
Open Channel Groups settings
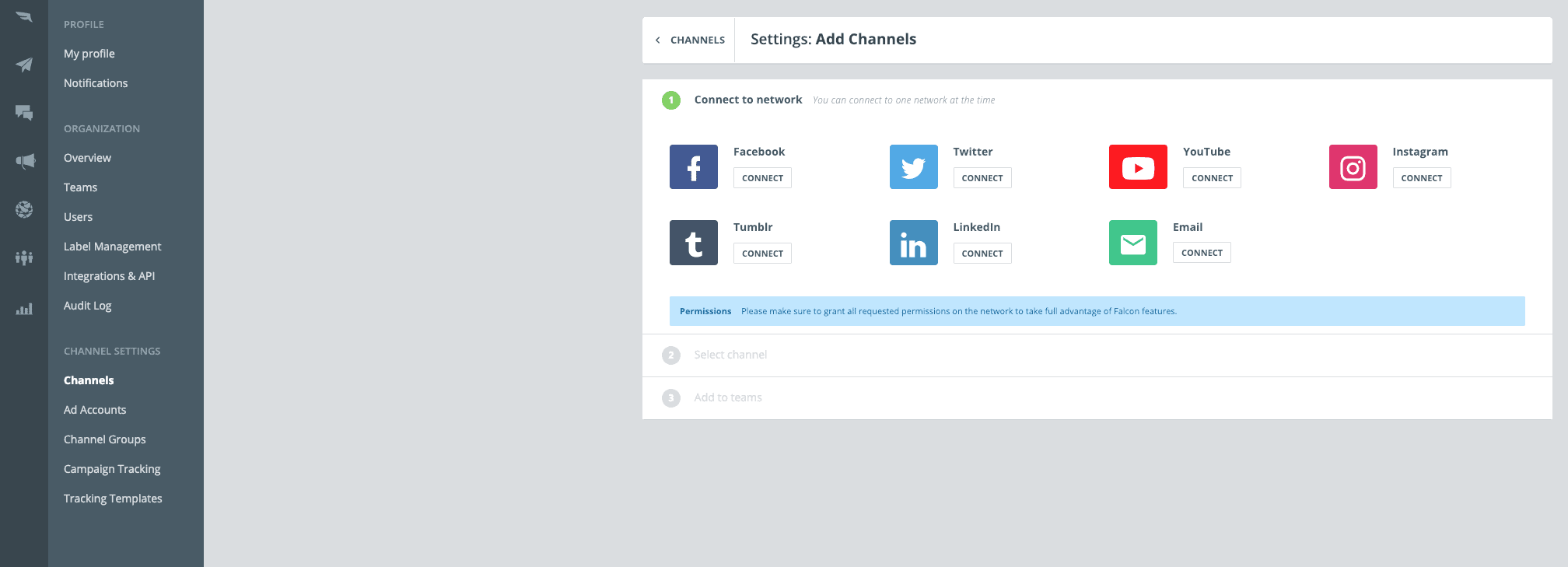(105, 439)
